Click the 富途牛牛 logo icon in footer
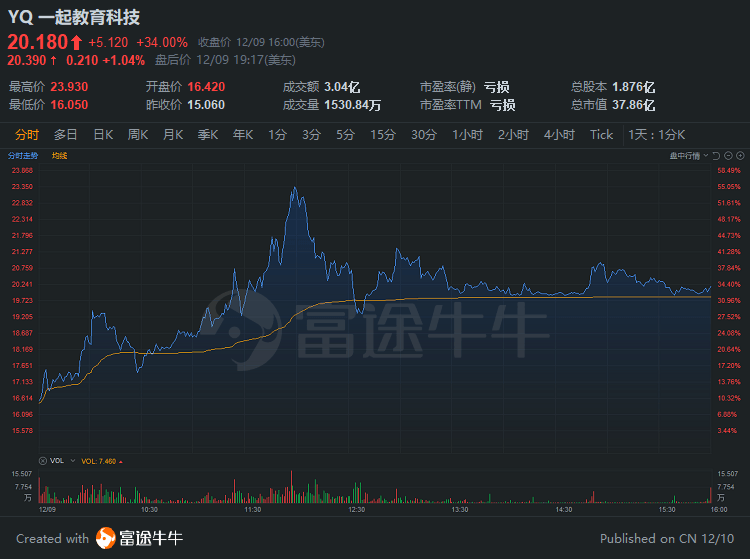Screen dimensions: 750x559 tap(106, 538)
